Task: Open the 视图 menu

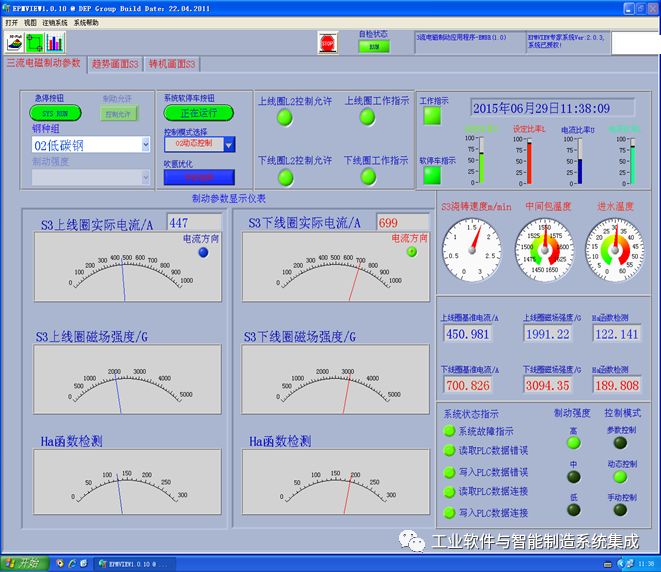Action: pos(30,23)
